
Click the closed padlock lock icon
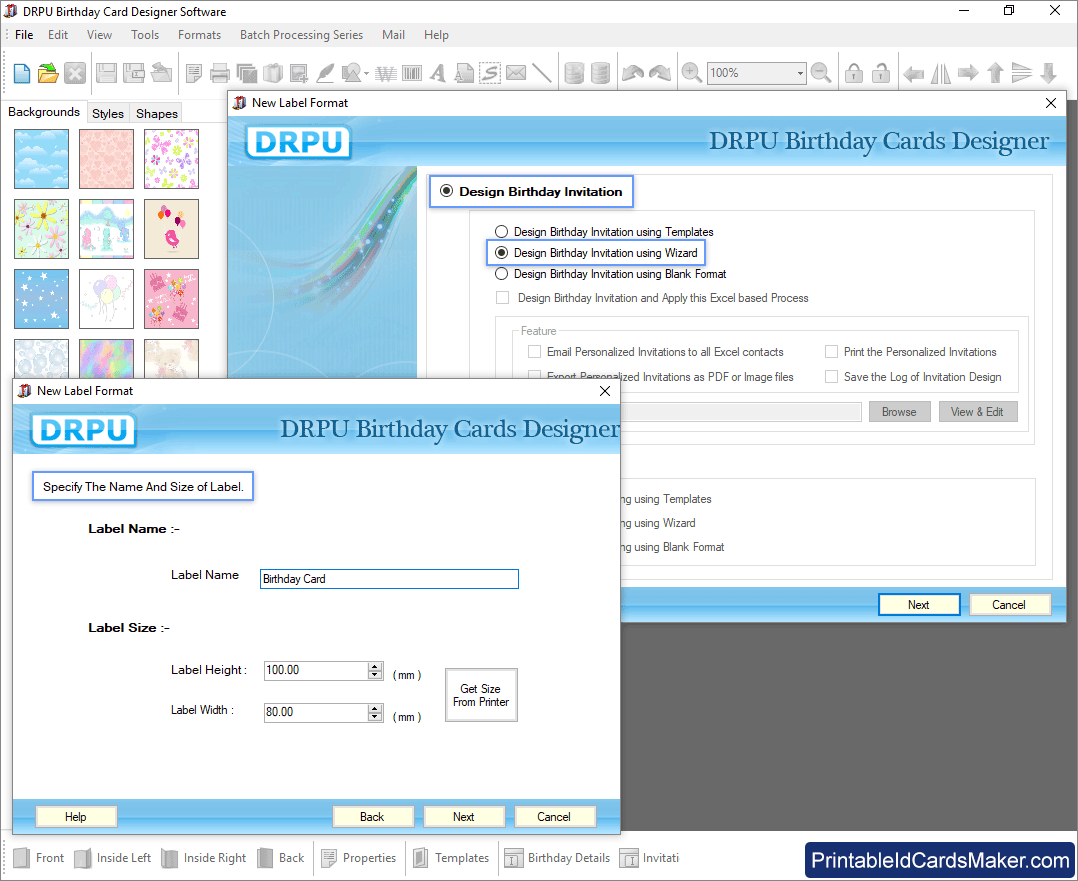pos(854,73)
